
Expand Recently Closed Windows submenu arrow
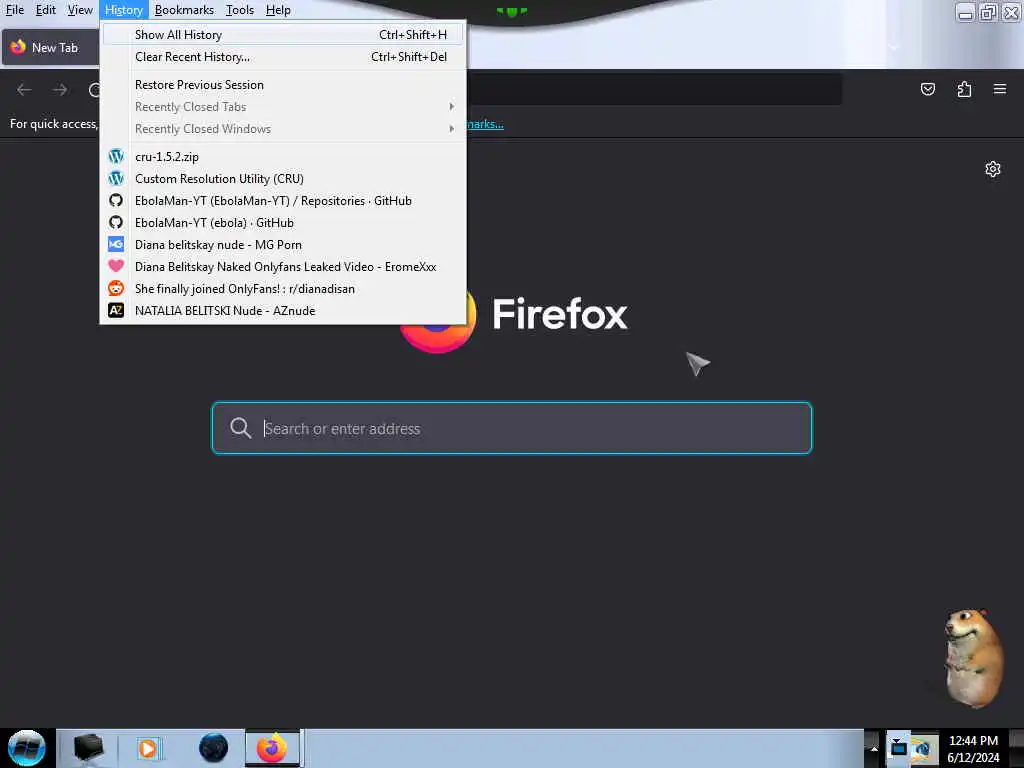(451, 129)
